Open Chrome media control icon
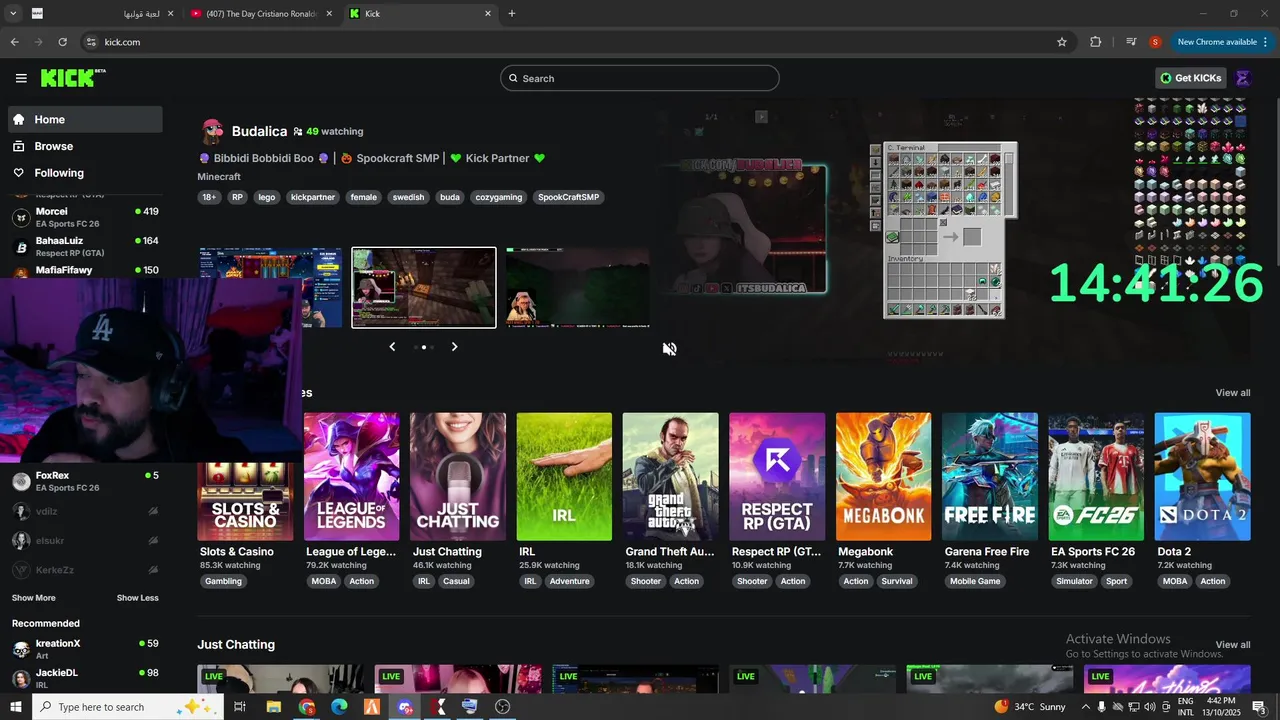 click(1131, 42)
